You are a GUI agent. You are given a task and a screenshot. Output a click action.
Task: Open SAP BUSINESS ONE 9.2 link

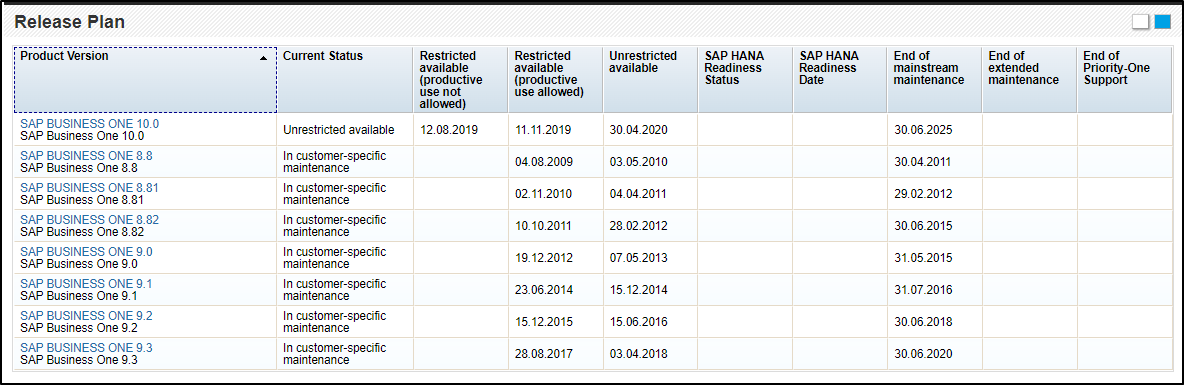click(86, 316)
